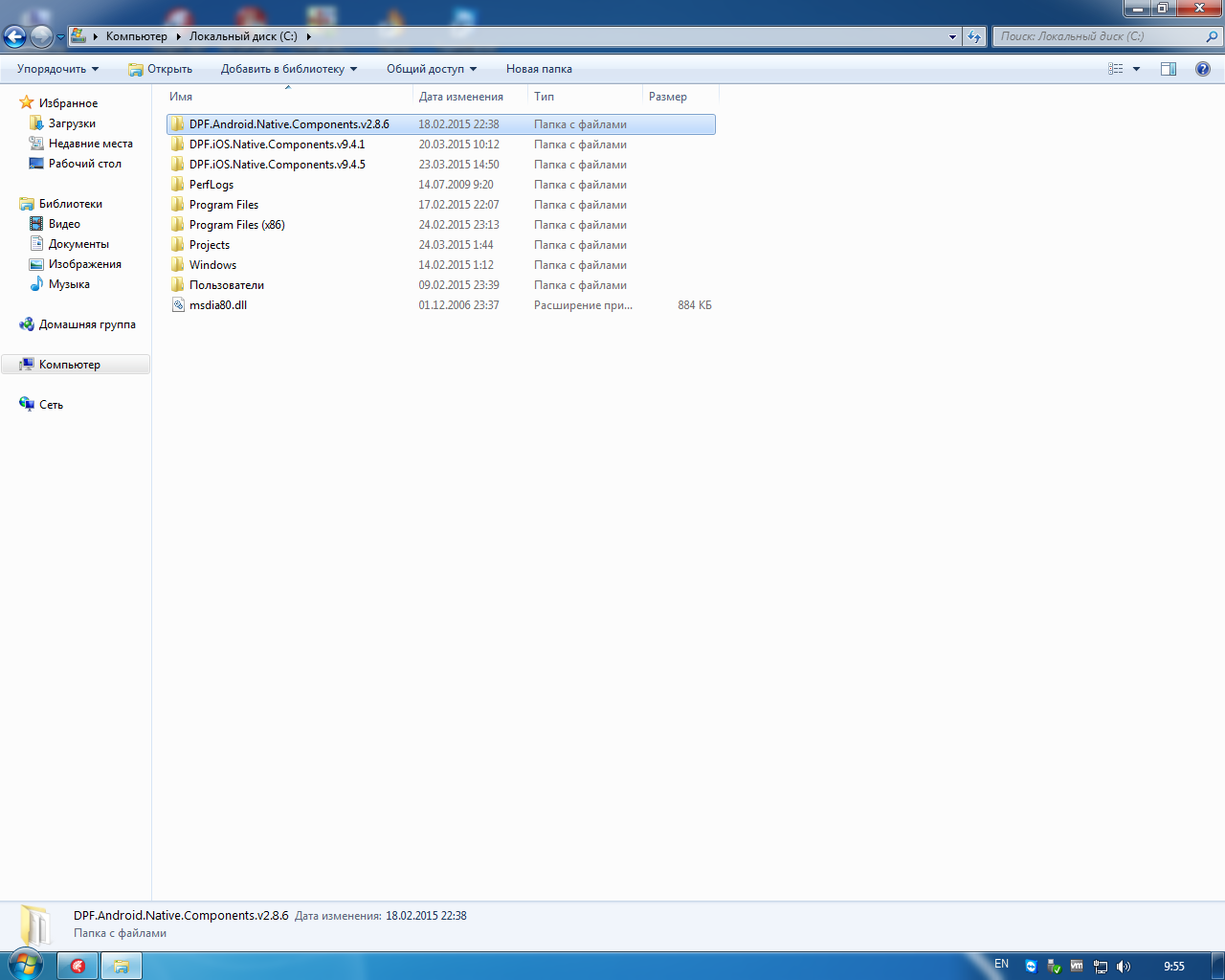Click the volume speaker tray icon

(1124, 967)
